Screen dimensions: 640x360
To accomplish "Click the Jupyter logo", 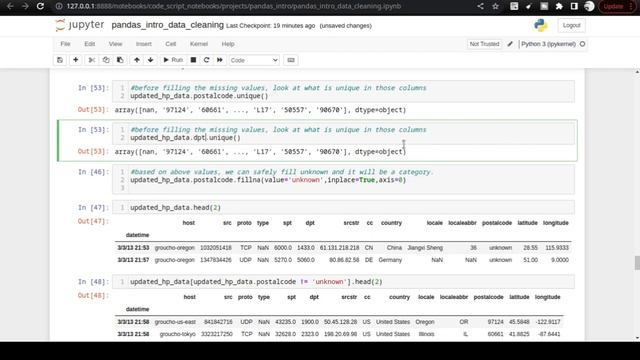I will click(80, 25).
